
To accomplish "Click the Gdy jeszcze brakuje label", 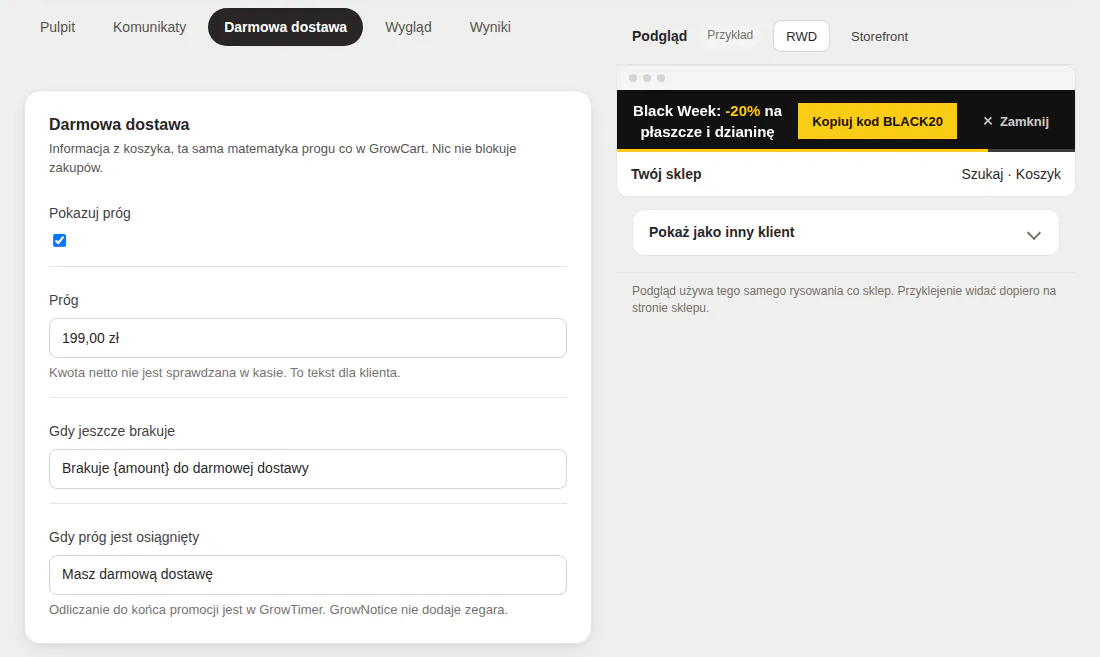I will click(x=112, y=431).
